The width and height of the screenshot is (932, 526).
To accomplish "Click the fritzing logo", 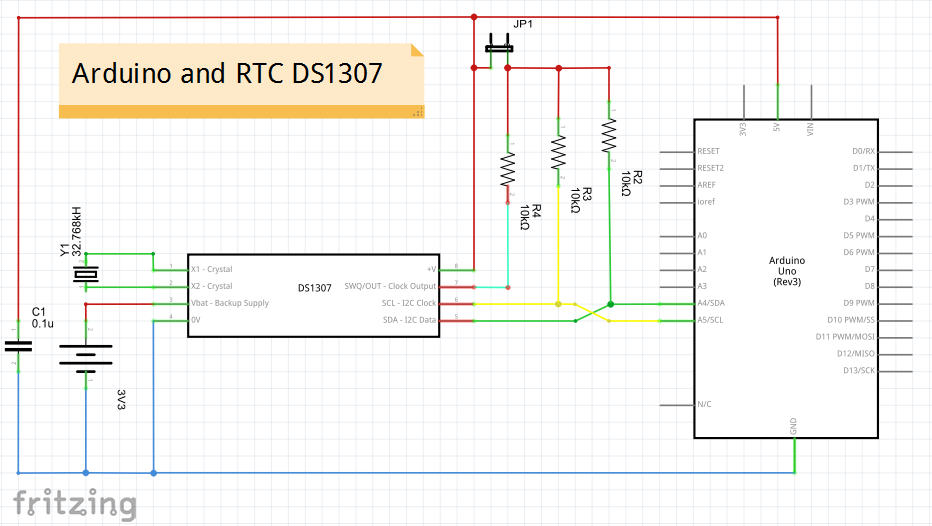I will coord(75,502).
